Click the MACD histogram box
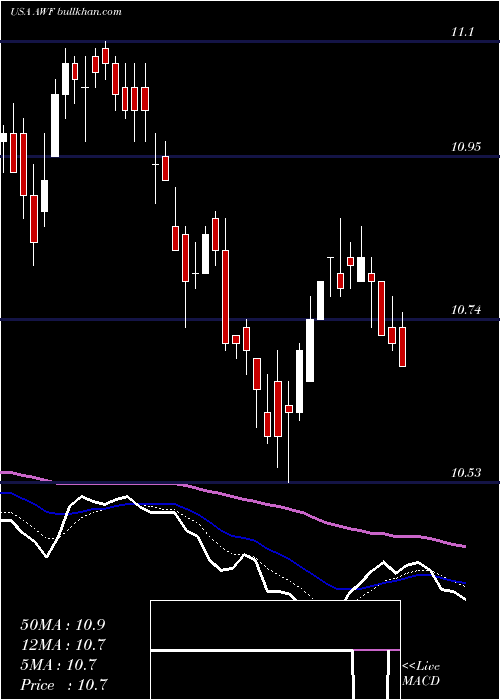Screen dimensions: 500x700 275,650
